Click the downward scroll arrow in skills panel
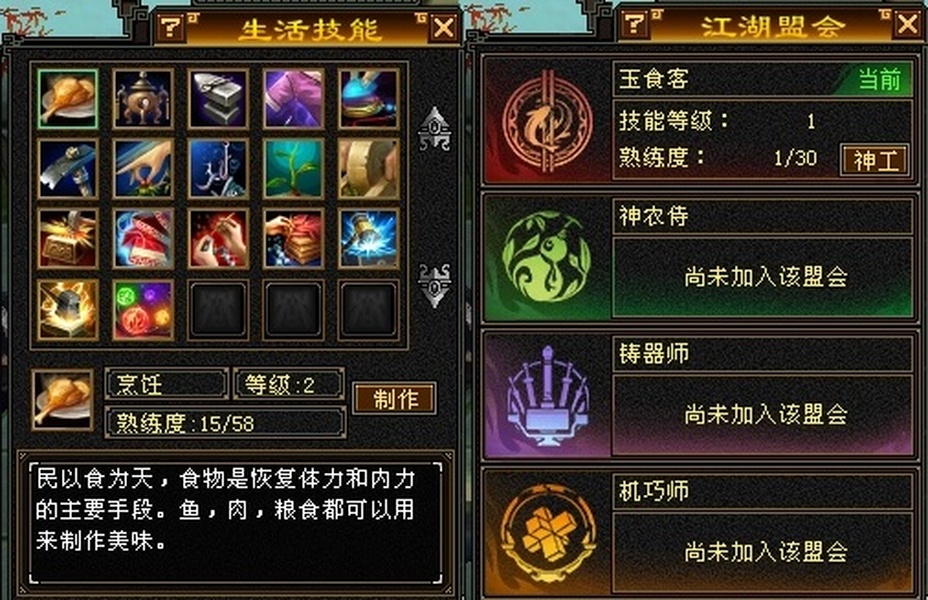 point(434,285)
